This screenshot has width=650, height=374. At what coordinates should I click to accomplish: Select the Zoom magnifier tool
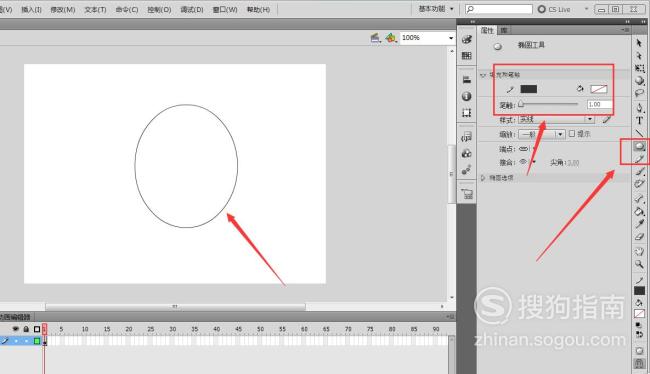click(639, 264)
